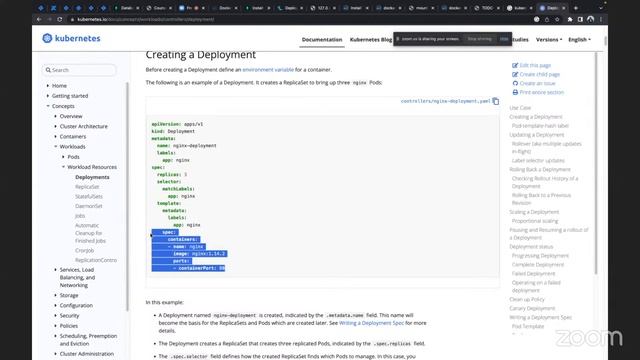Open Configuration sidebar section

pos(76,305)
